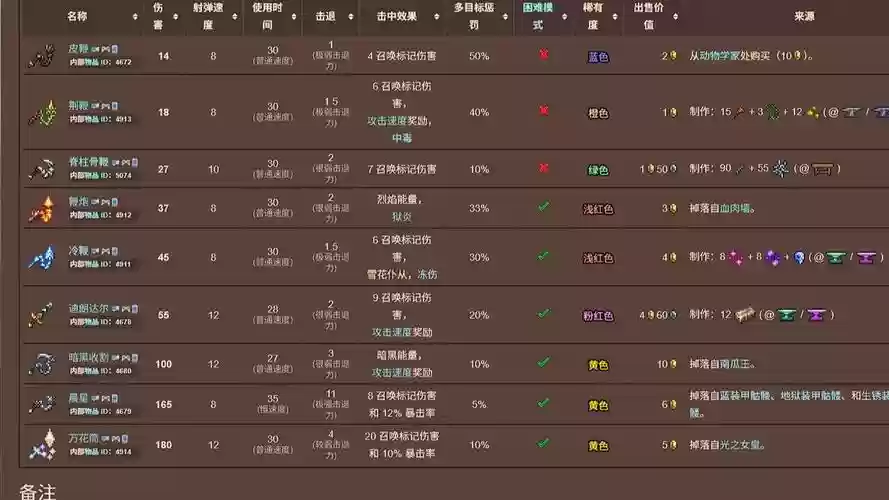Follow the 光之女皇 link in 万花筒 source
Screen dimensions: 889x500
(742, 445)
